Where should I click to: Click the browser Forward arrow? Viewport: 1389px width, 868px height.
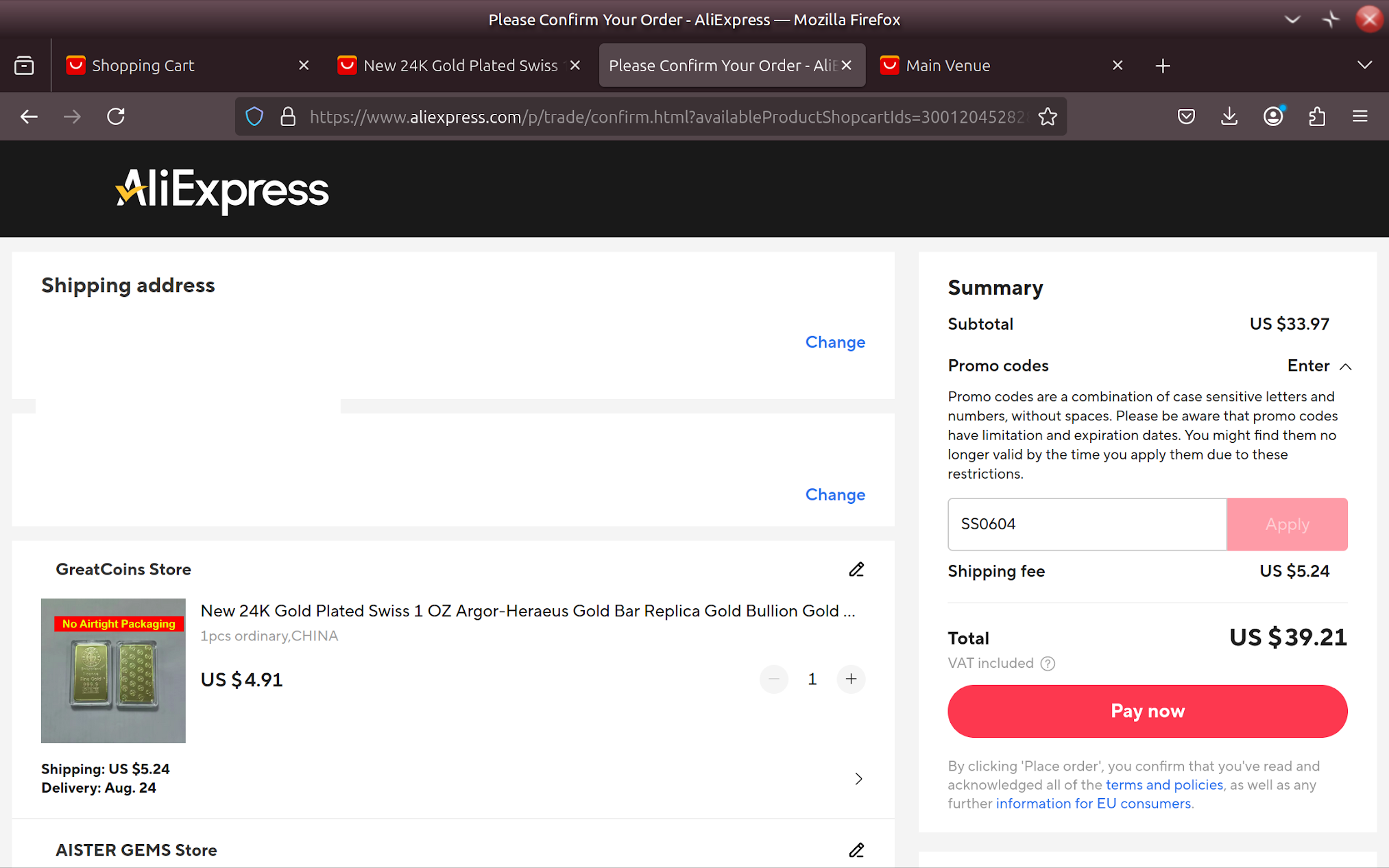pyautogui.click(x=72, y=117)
